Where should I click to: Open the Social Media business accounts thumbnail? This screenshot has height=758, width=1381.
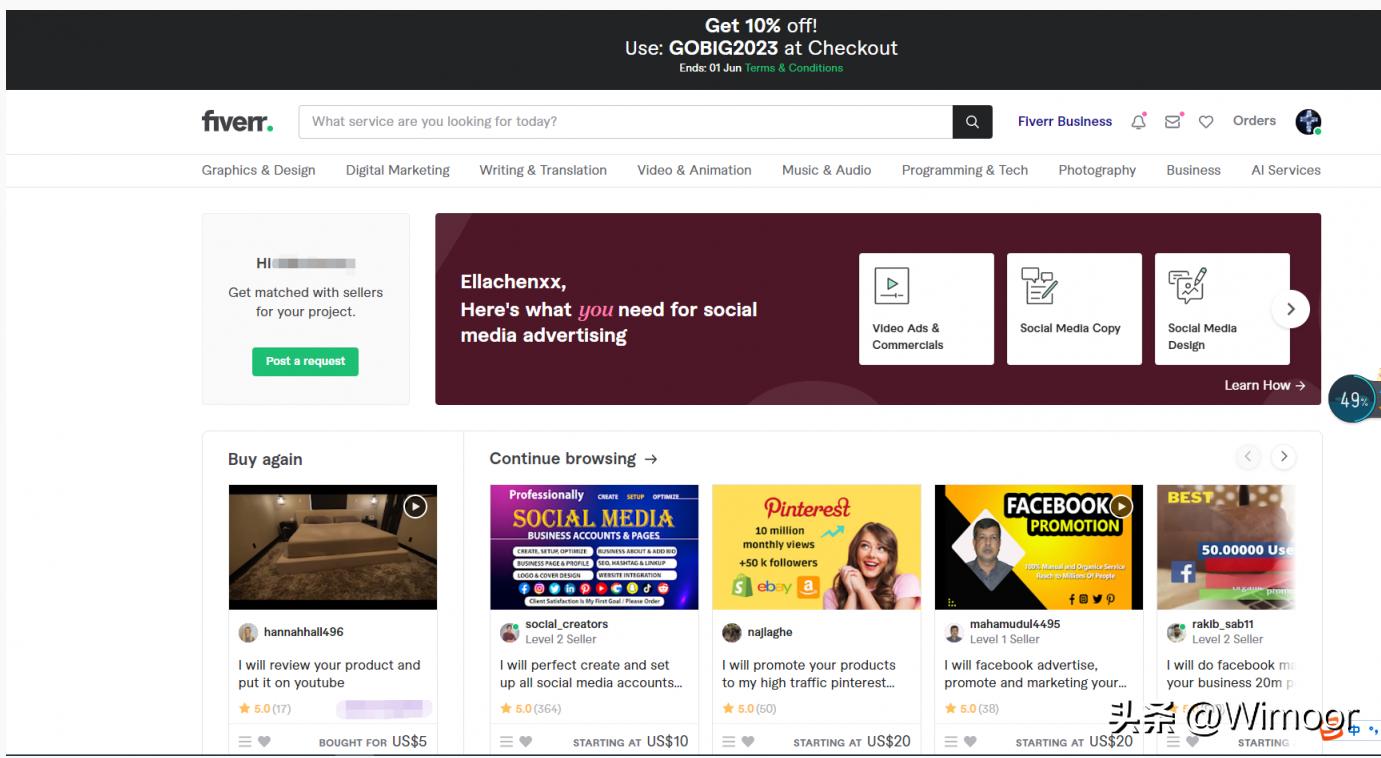point(594,547)
